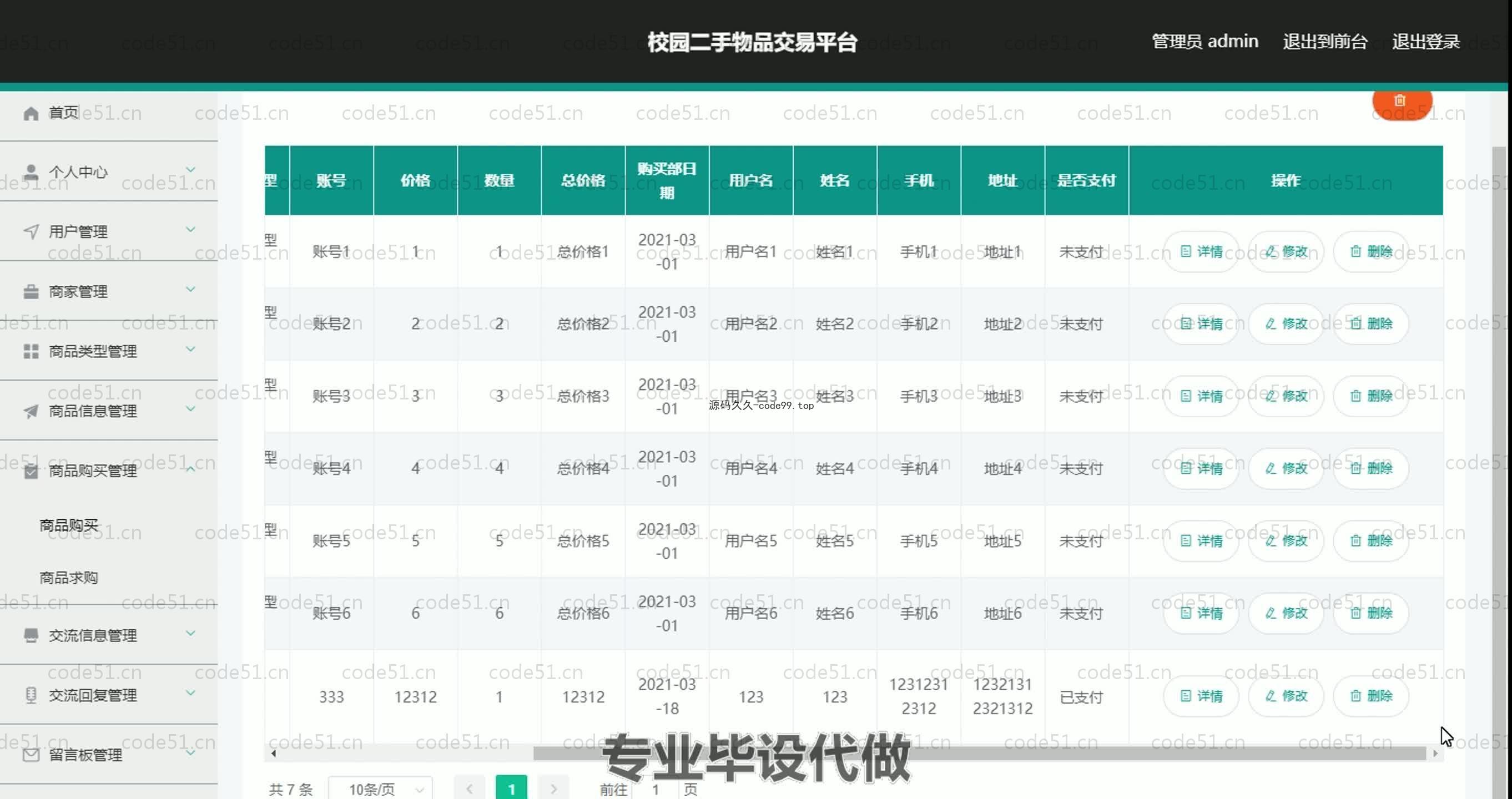Click 修改 for row 账号1
The image size is (1512, 799).
pos(1286,252)
